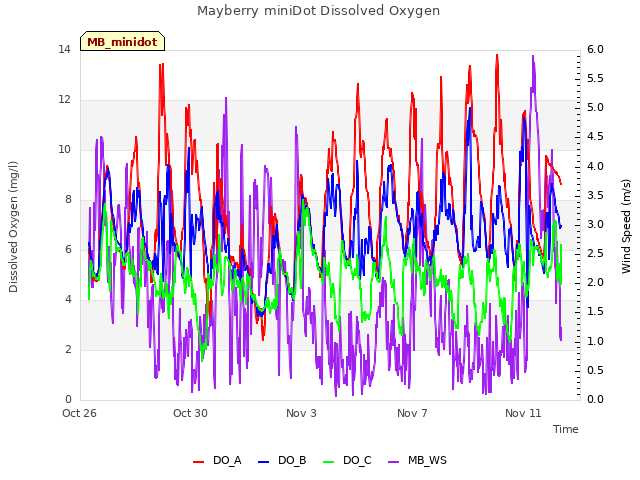Click the 4.5 wind speed tick label
640x480 pixels.
(595, 137)
